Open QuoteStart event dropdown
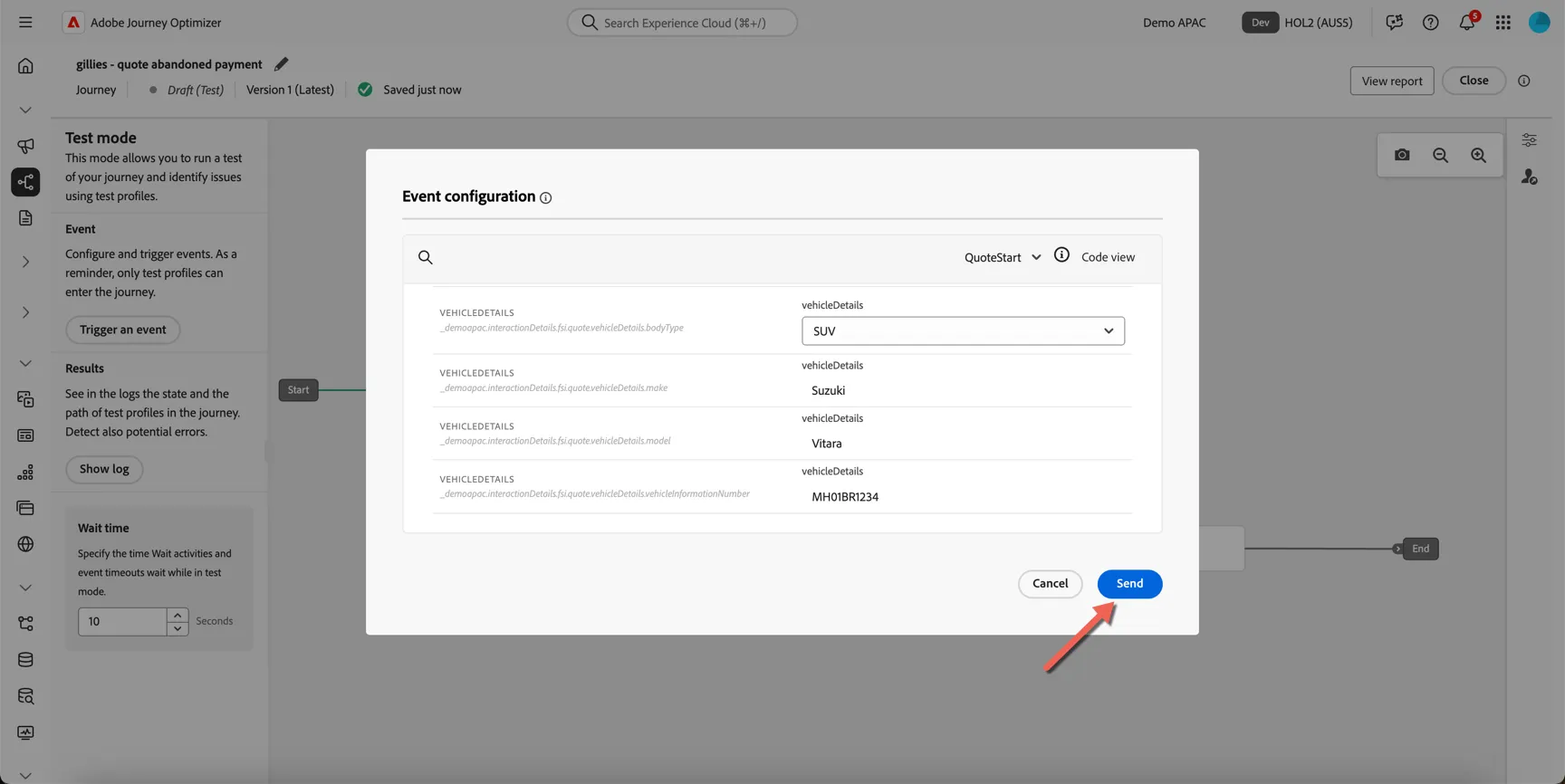Viewport: 1565px width, 784px height. pos(1003,258)
